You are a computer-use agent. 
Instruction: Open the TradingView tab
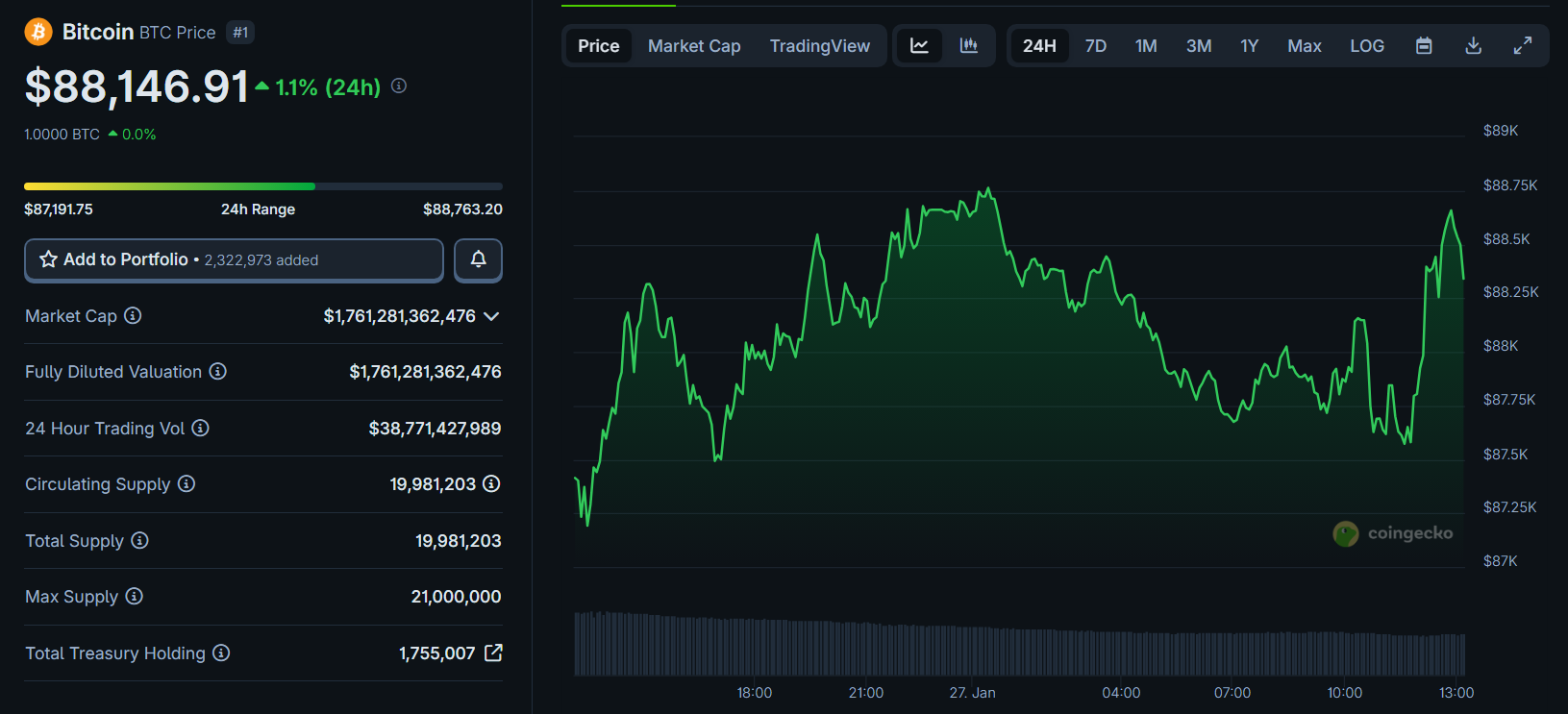click(x=819, y=46)
